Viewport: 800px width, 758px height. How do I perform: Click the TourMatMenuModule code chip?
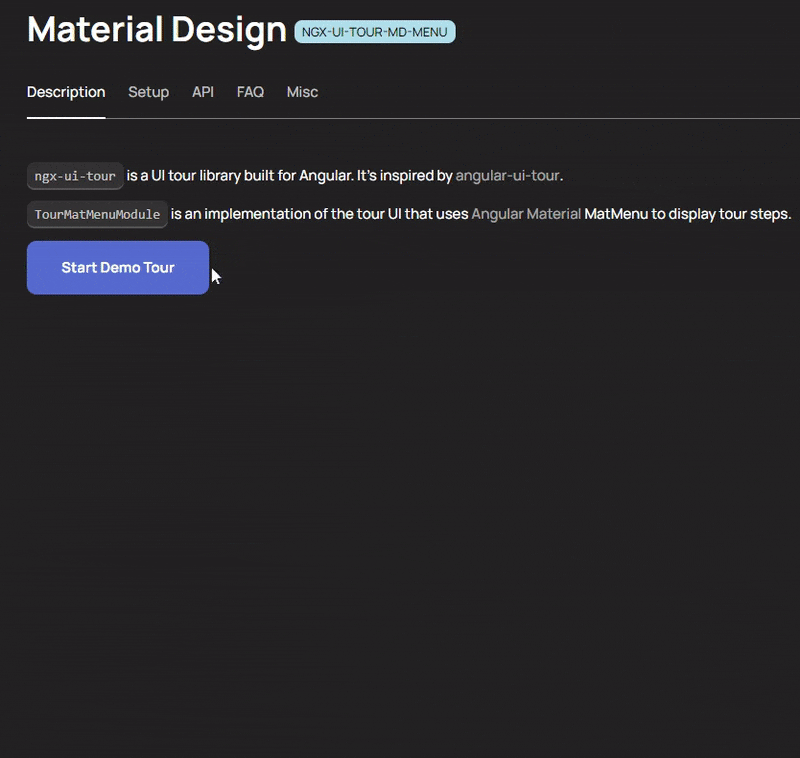click(96, 214)
